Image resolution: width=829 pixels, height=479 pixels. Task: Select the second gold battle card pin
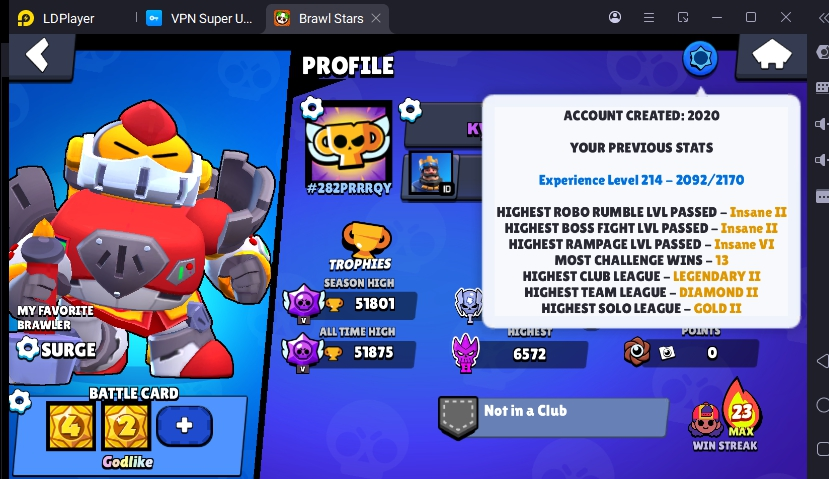coord(126,426)
